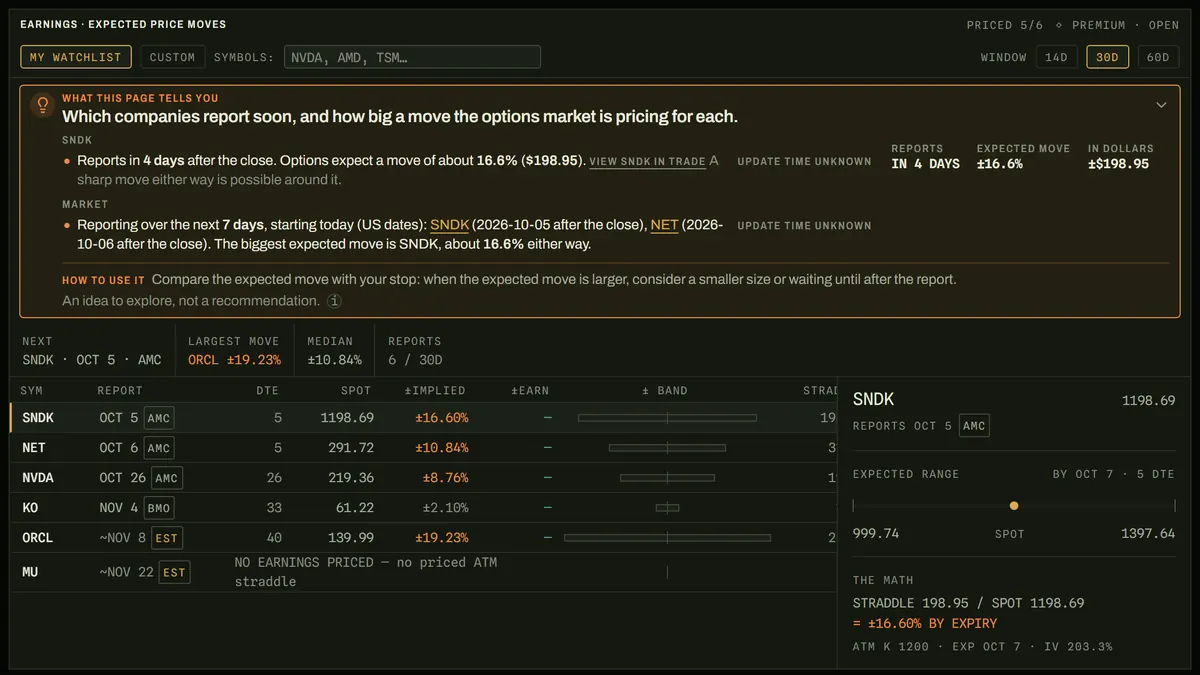
Task: Click the upper range value 1397.64
Action: [1149, 533]
